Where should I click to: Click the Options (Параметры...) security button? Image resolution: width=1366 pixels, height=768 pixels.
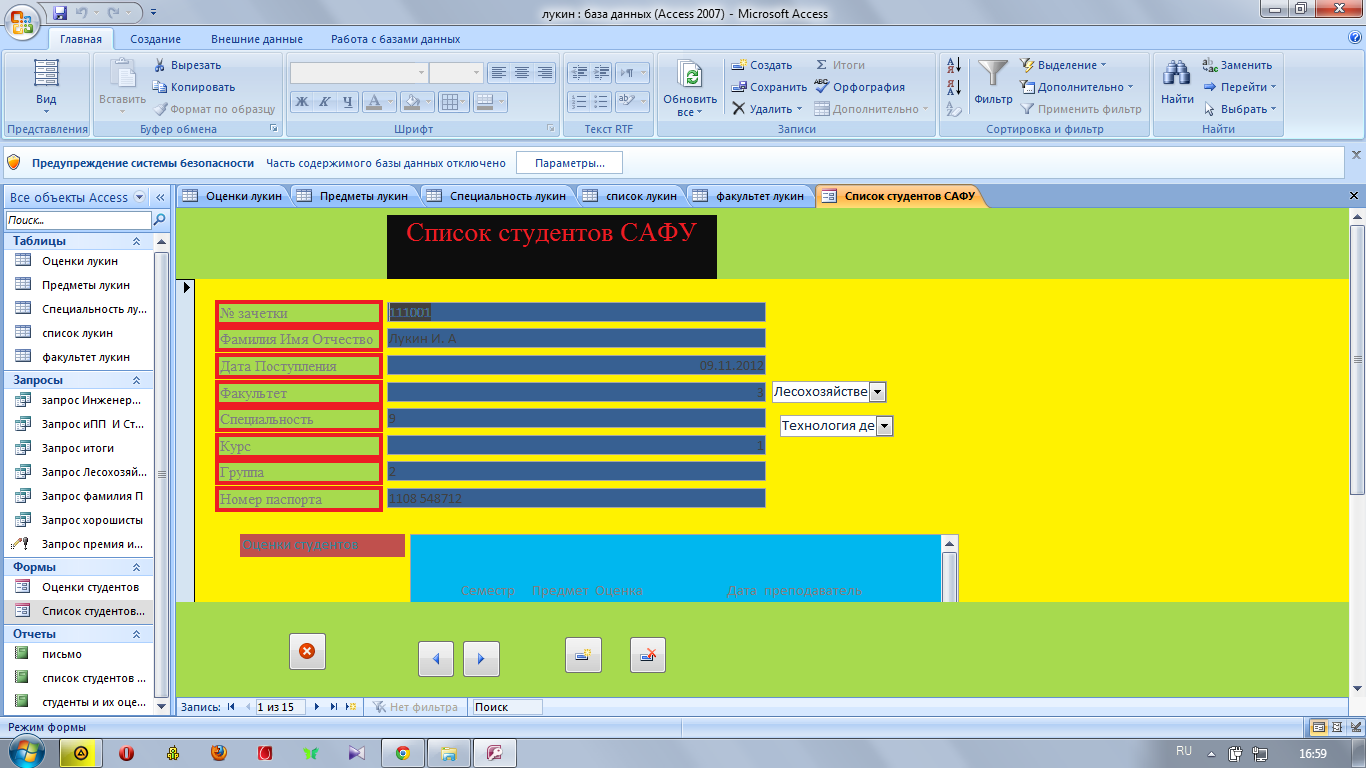pyautogui.click(x=569, y=163)
